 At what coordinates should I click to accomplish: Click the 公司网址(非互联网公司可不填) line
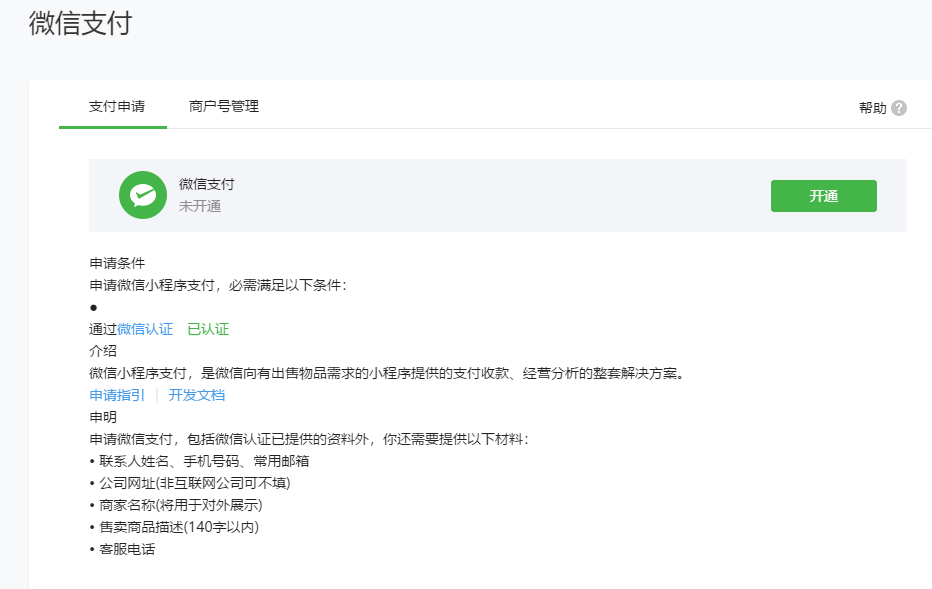pos(190,483)
